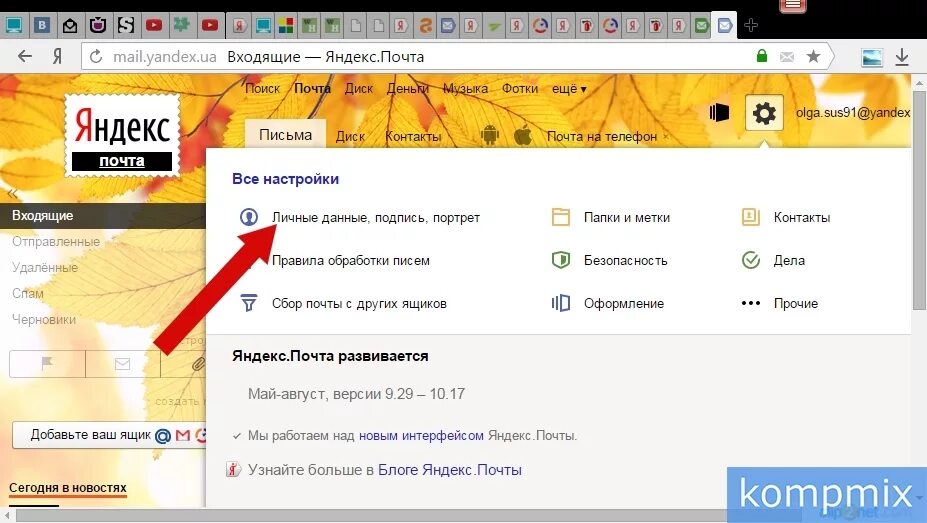Image resolution: width=927 pixels, height=523 pixels.
Task: Click the Apple app icon
Action: point(523,135)
